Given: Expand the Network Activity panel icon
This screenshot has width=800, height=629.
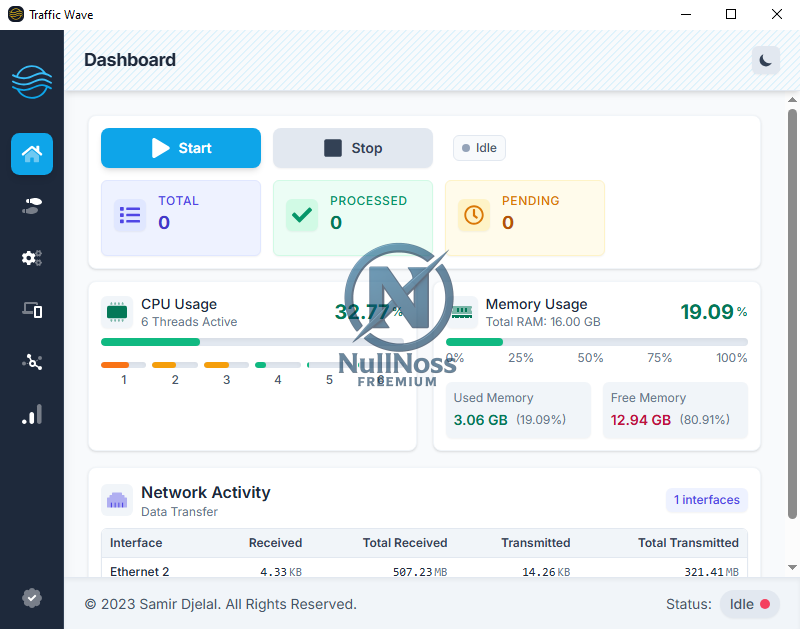Looking at the screenshot, I should click(x=117, y=500).
